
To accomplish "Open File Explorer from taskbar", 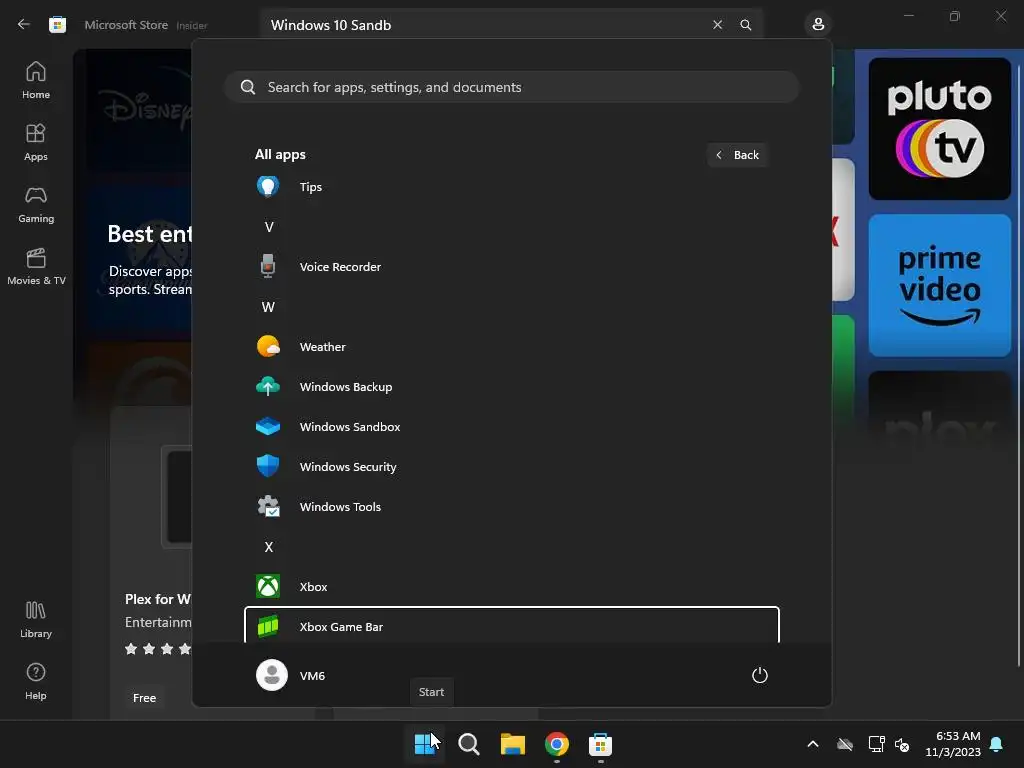I will pos(513,743).
